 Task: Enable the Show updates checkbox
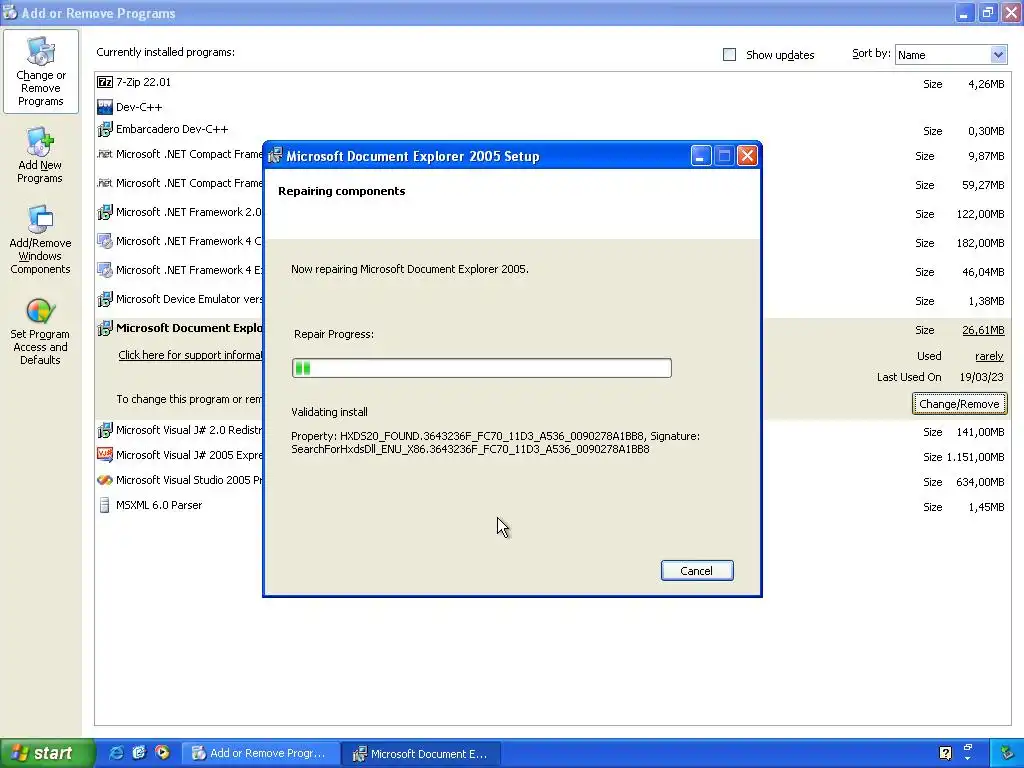click(729, 55)
